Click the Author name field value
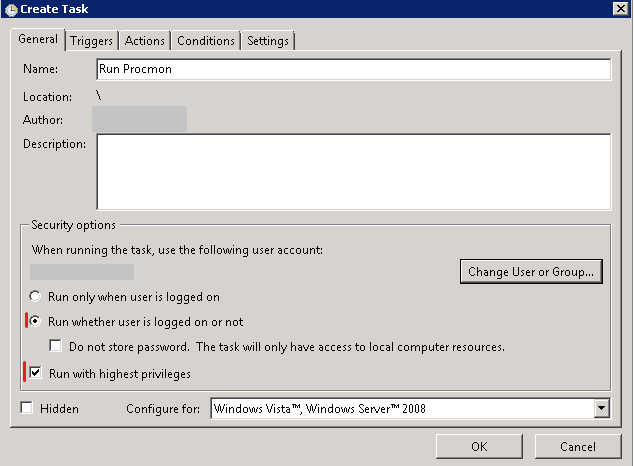 point(139,120)
